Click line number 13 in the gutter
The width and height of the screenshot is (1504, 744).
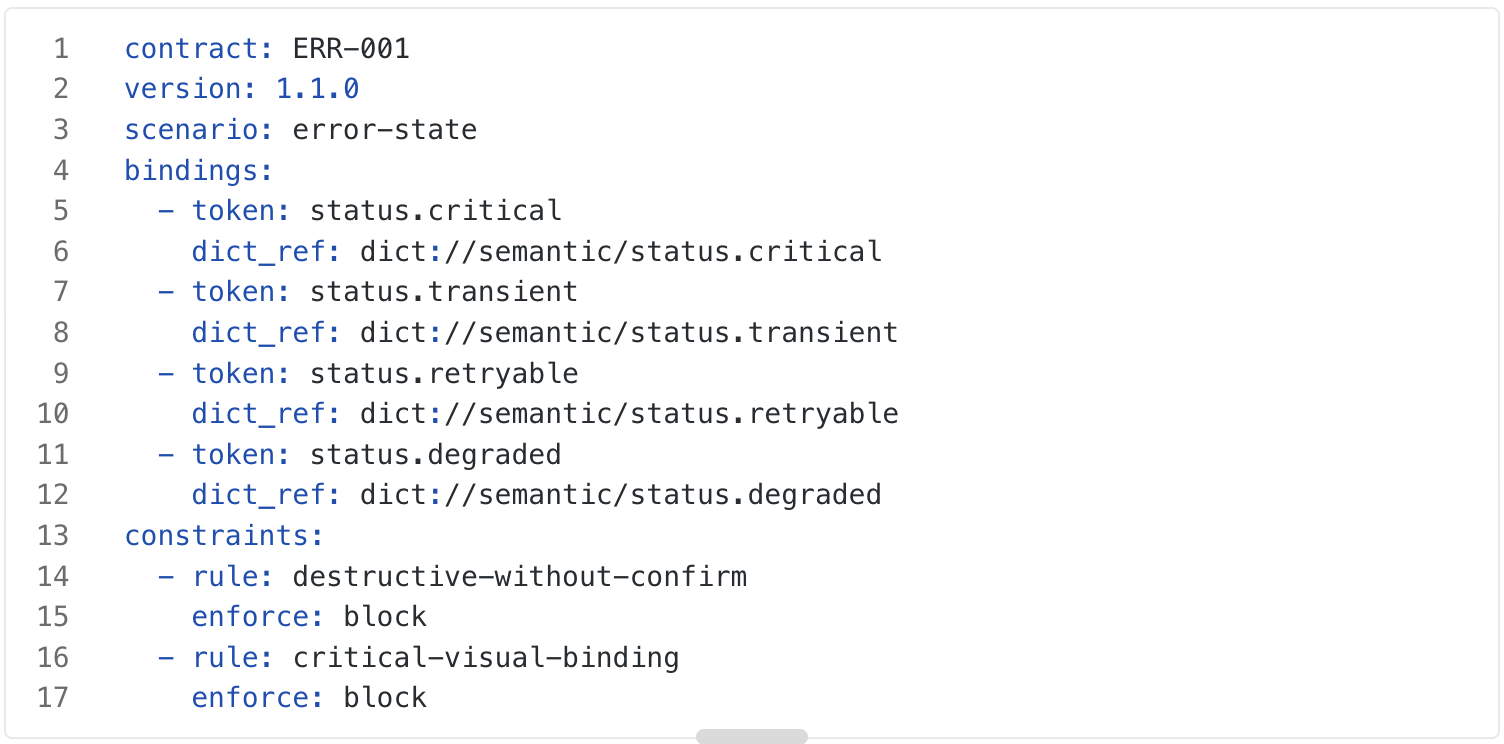(53, 535)
